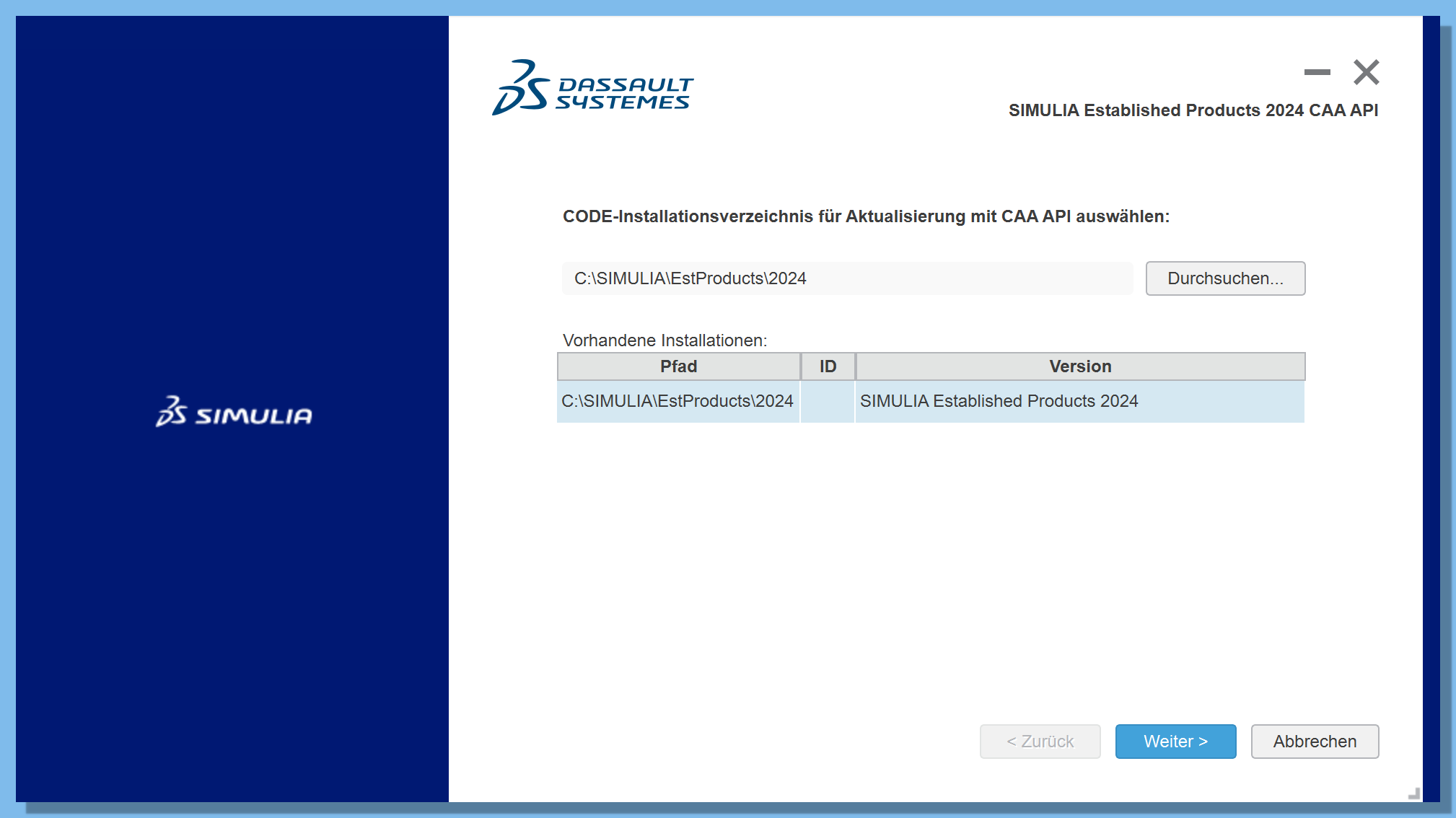Go back using < Zurück button
The width and height of the screenshot is (1456, 818).
click(1040, 742)
